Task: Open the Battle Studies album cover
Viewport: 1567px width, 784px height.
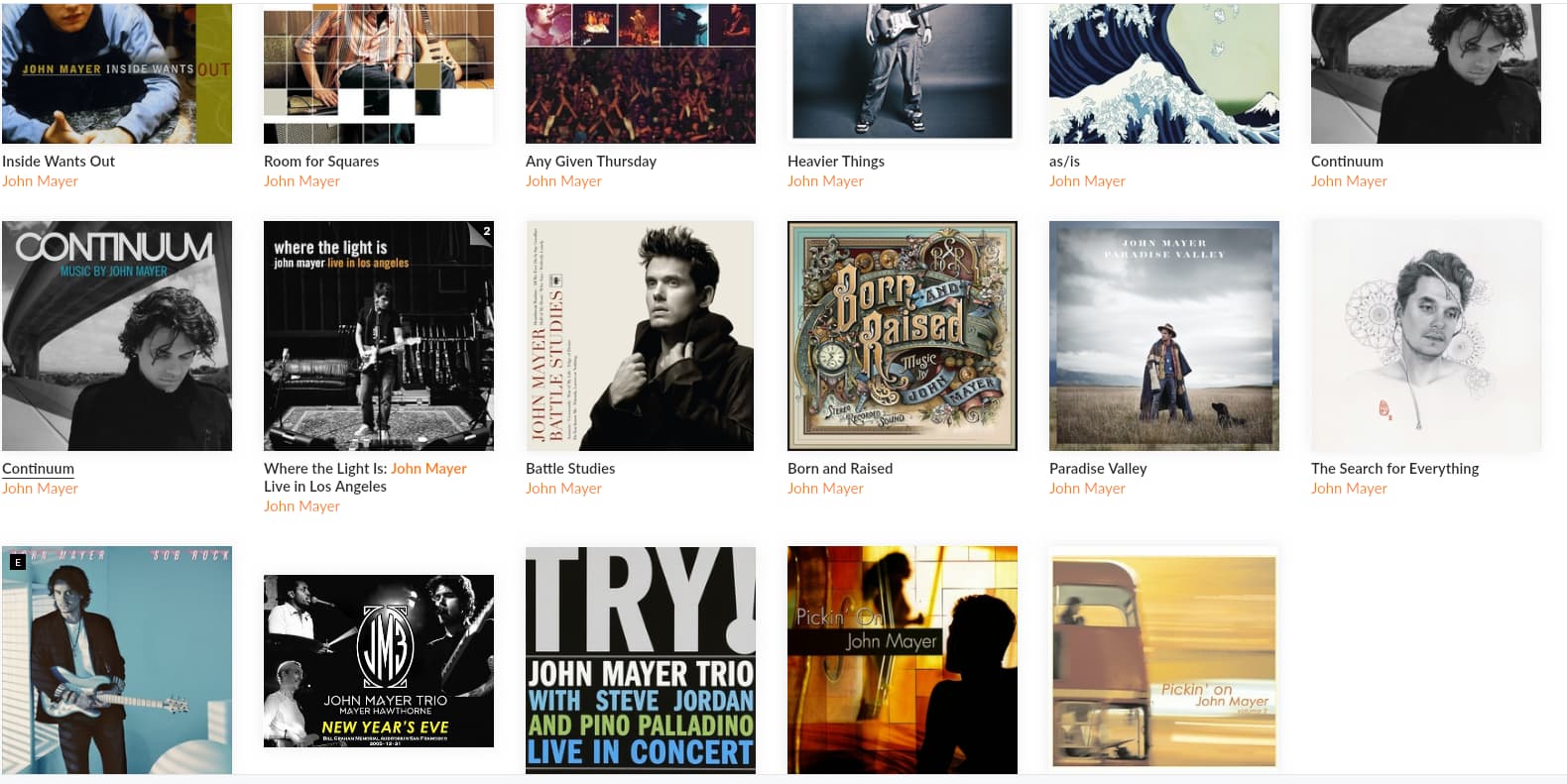Action: (641, 336)
